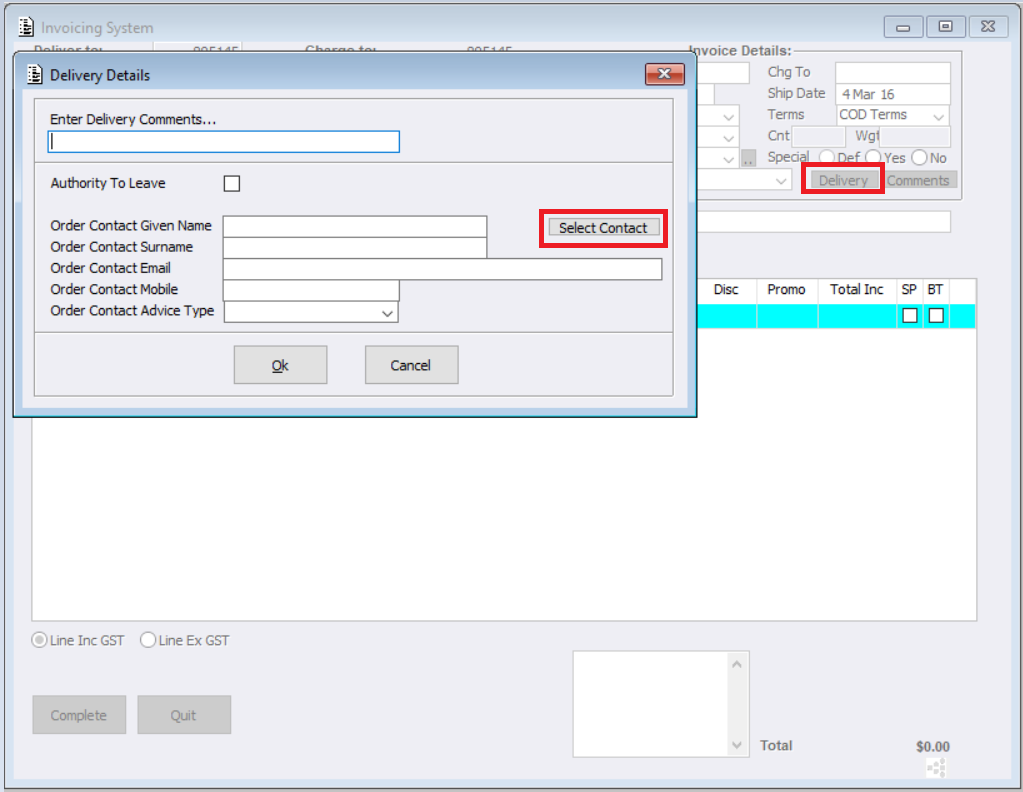Click the Order Contact Email field

[442, 269]
